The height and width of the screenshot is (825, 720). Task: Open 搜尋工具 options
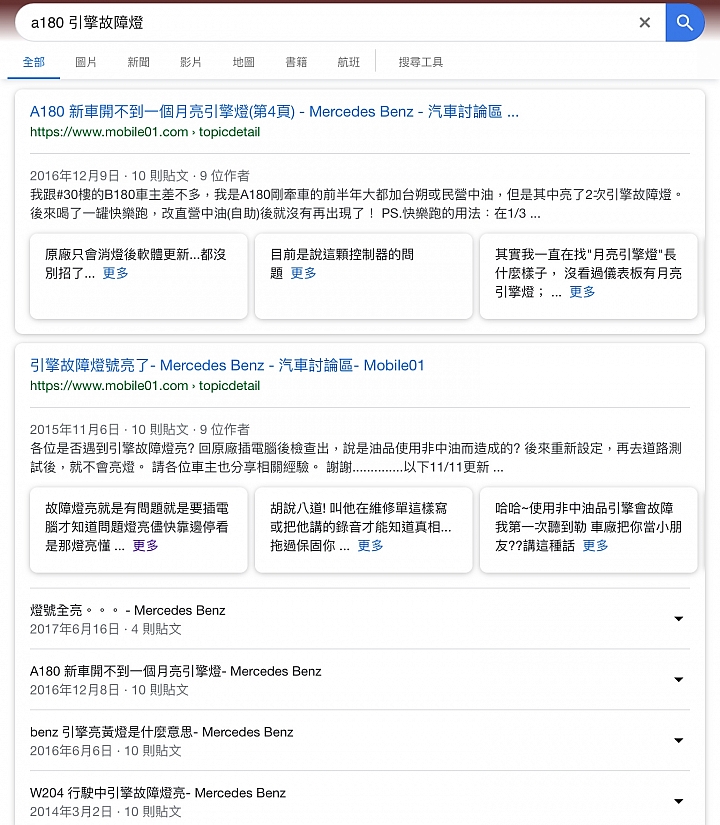click(421, 62)
